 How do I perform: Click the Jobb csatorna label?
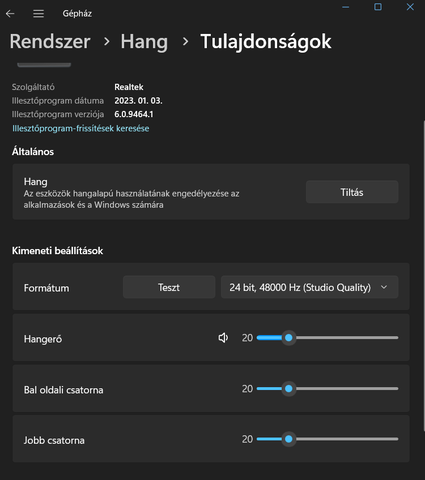(x=54, y=440)
